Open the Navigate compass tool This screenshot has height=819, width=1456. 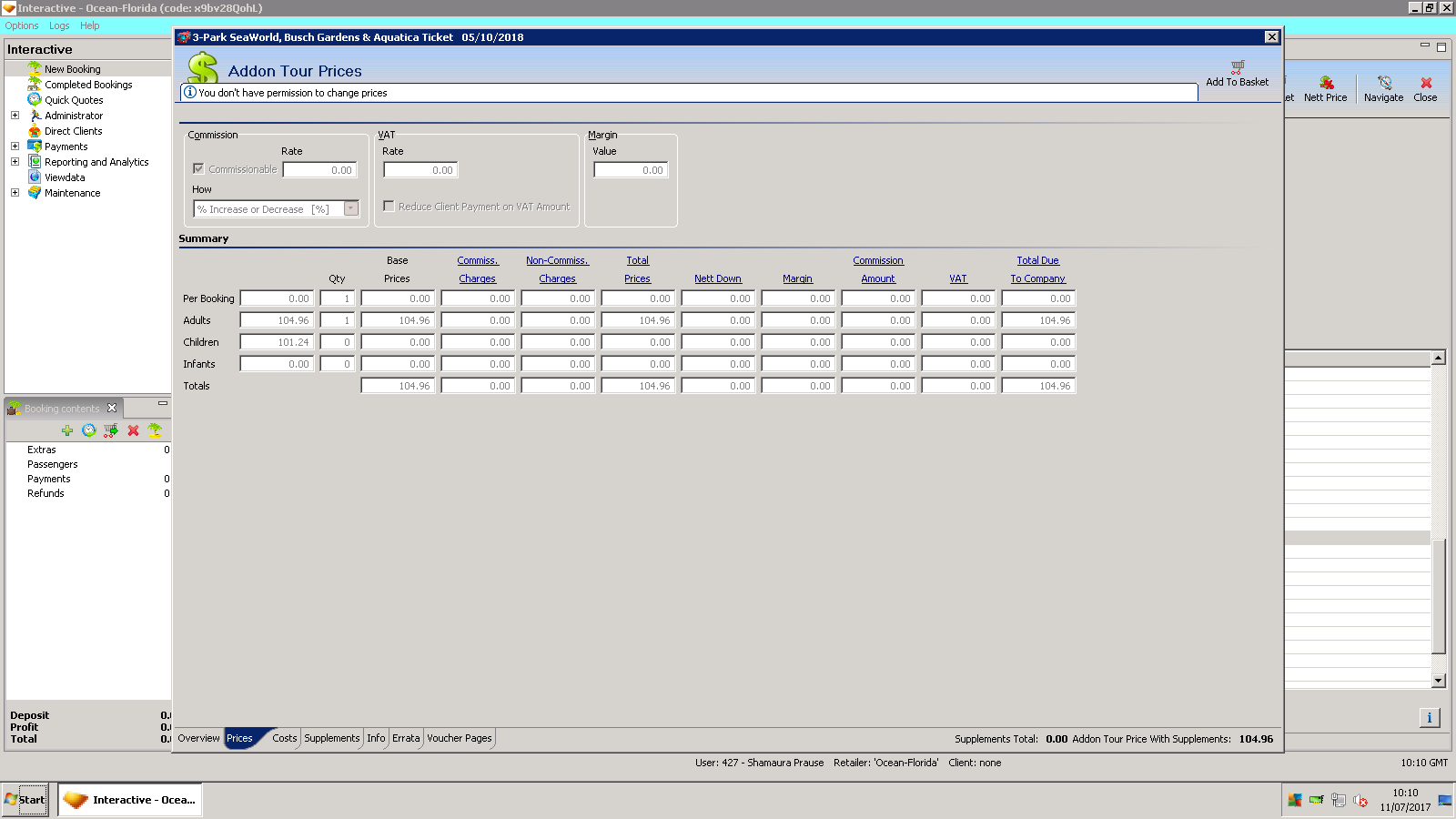[x=1383, y=83]
